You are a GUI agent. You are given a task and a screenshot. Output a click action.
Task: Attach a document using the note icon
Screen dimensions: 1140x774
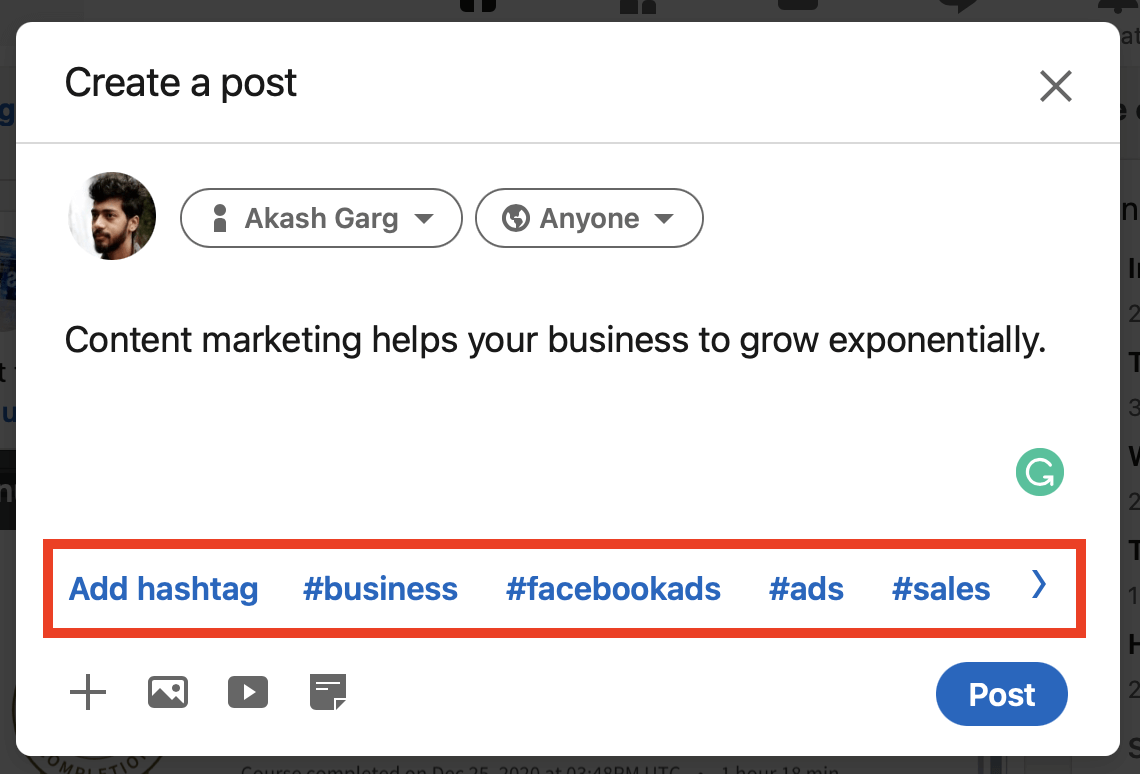coord(328,692)
